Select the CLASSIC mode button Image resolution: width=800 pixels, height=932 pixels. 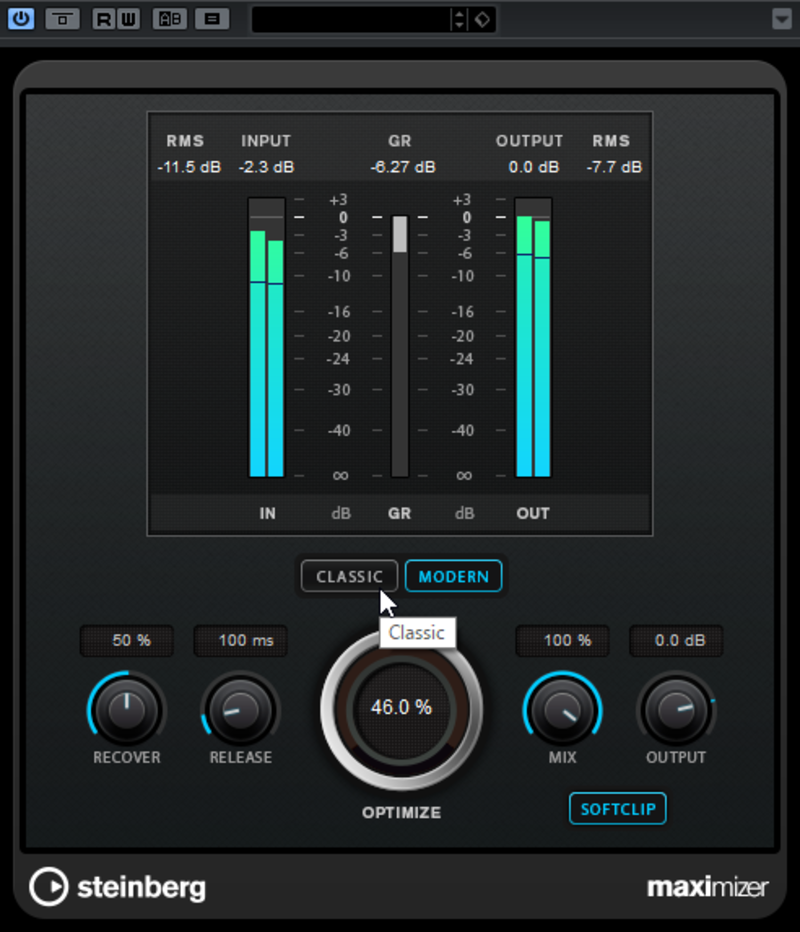click(349, 577)
